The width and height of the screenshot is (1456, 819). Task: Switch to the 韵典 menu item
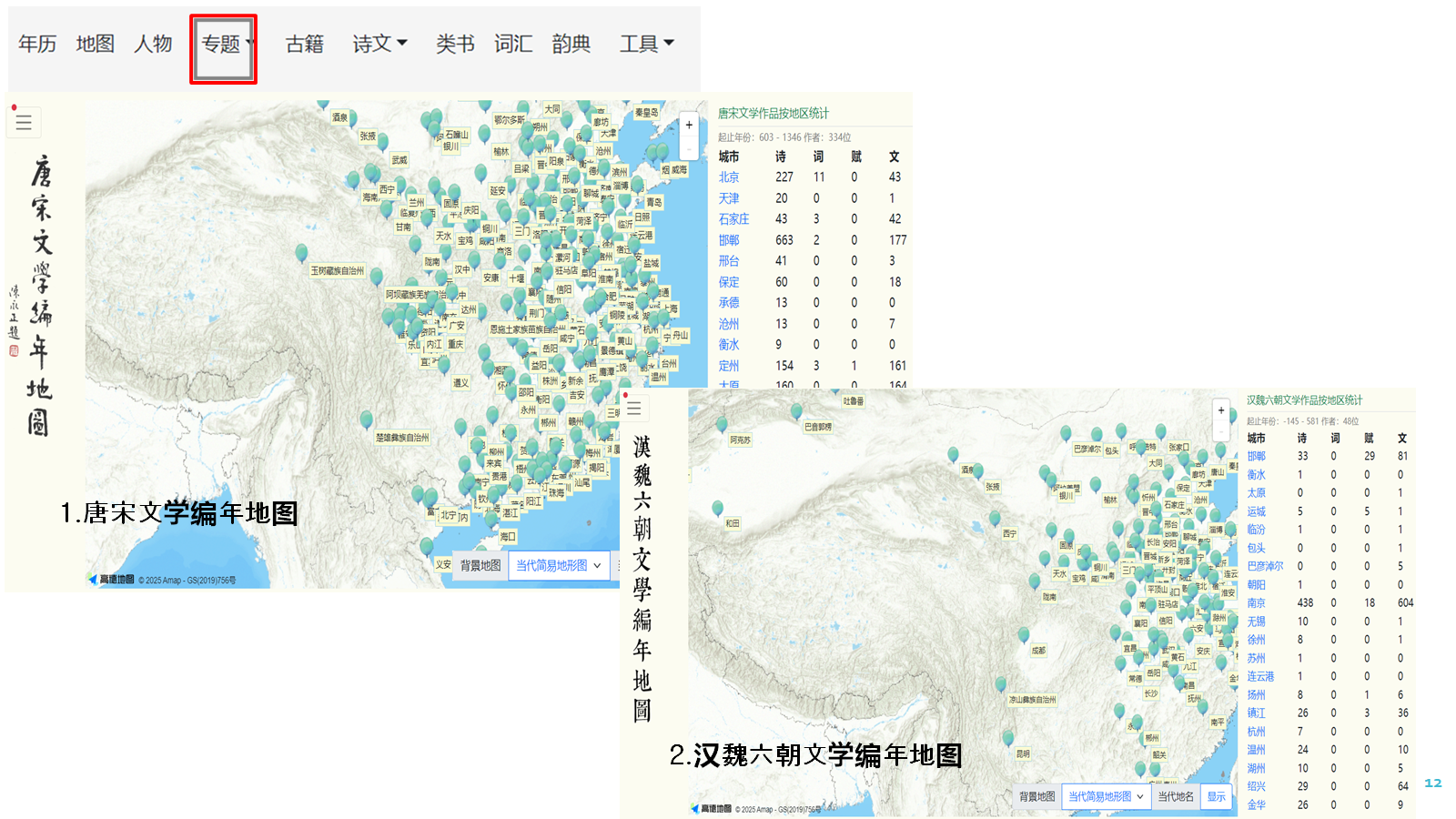[571, 44]
